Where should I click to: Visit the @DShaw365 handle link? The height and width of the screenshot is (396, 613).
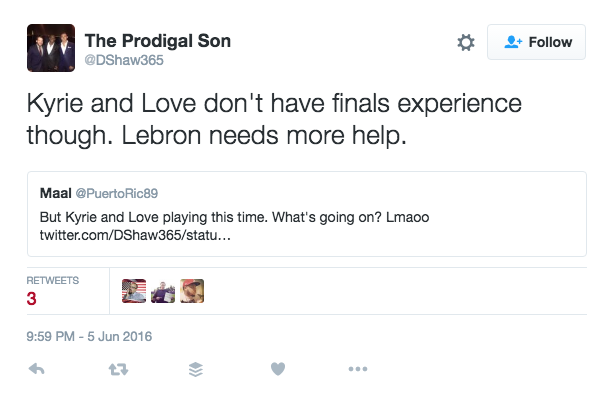(x=124, y=60)
